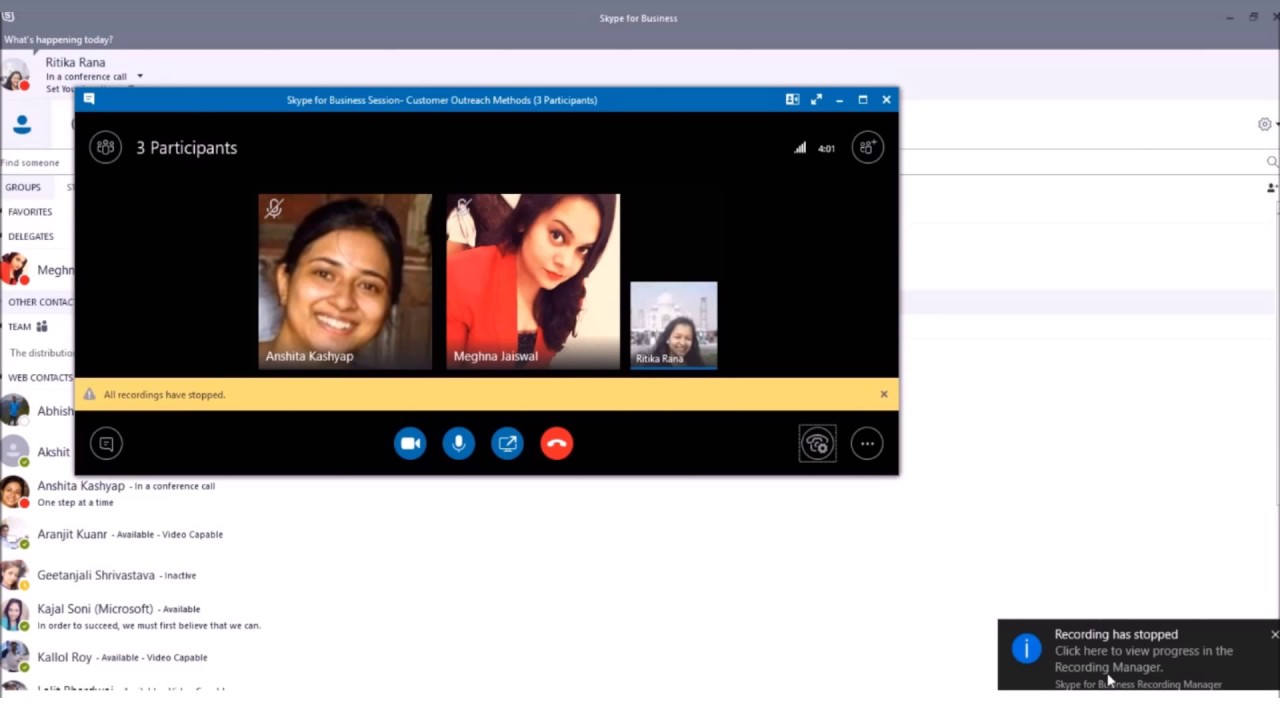The image size is (1280, 720).
Task: Click the blue info icon in notification
Action: click(x=1026, y=649)
